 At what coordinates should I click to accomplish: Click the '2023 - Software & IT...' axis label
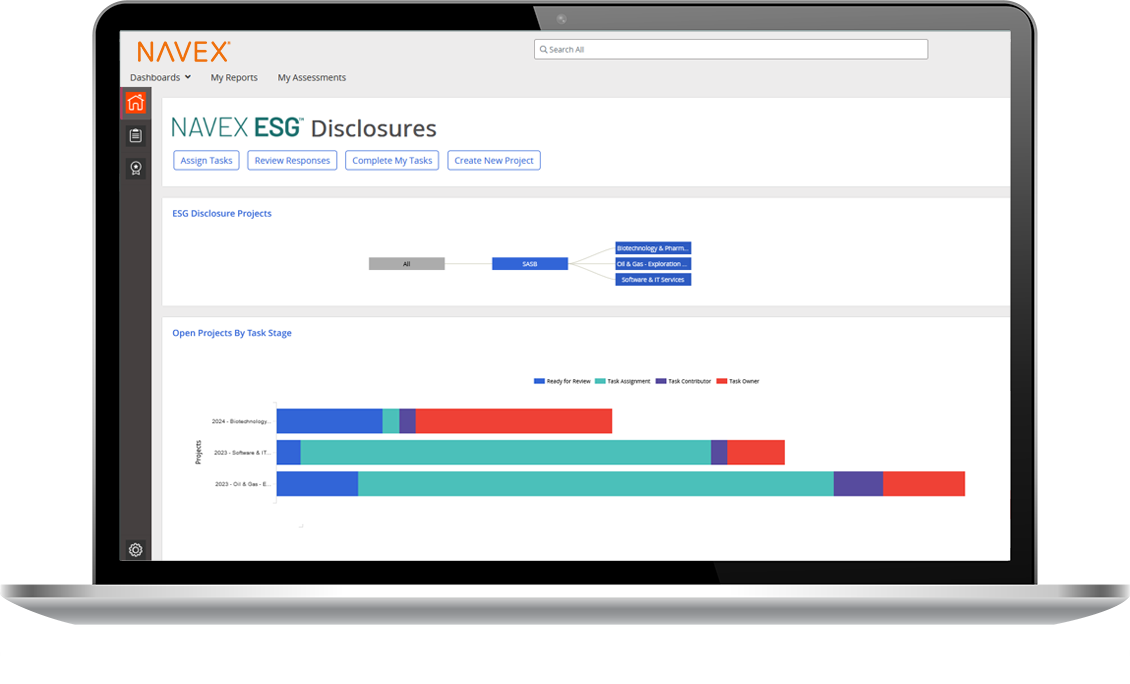(242, 453)
